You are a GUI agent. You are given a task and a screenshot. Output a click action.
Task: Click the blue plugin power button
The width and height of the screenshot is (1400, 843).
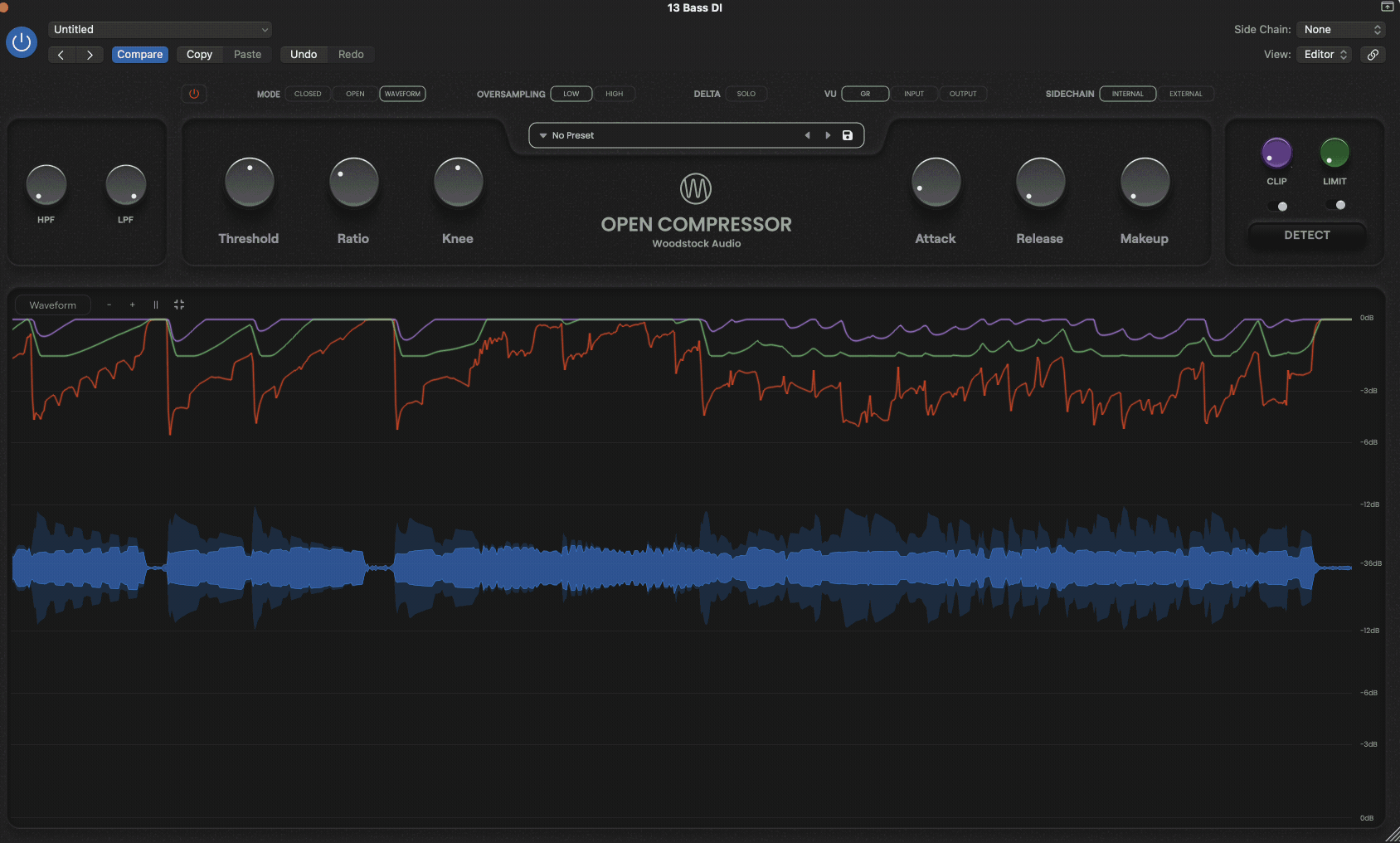click(22, 42)
